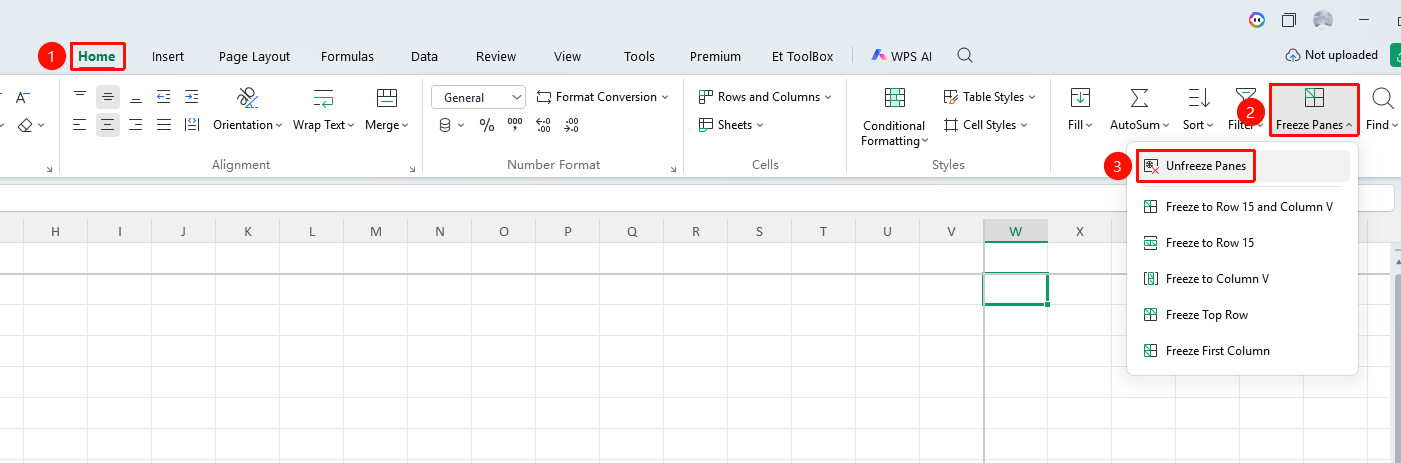
Task: Click the Filter funnel icon
Action: click(1246, 93)
